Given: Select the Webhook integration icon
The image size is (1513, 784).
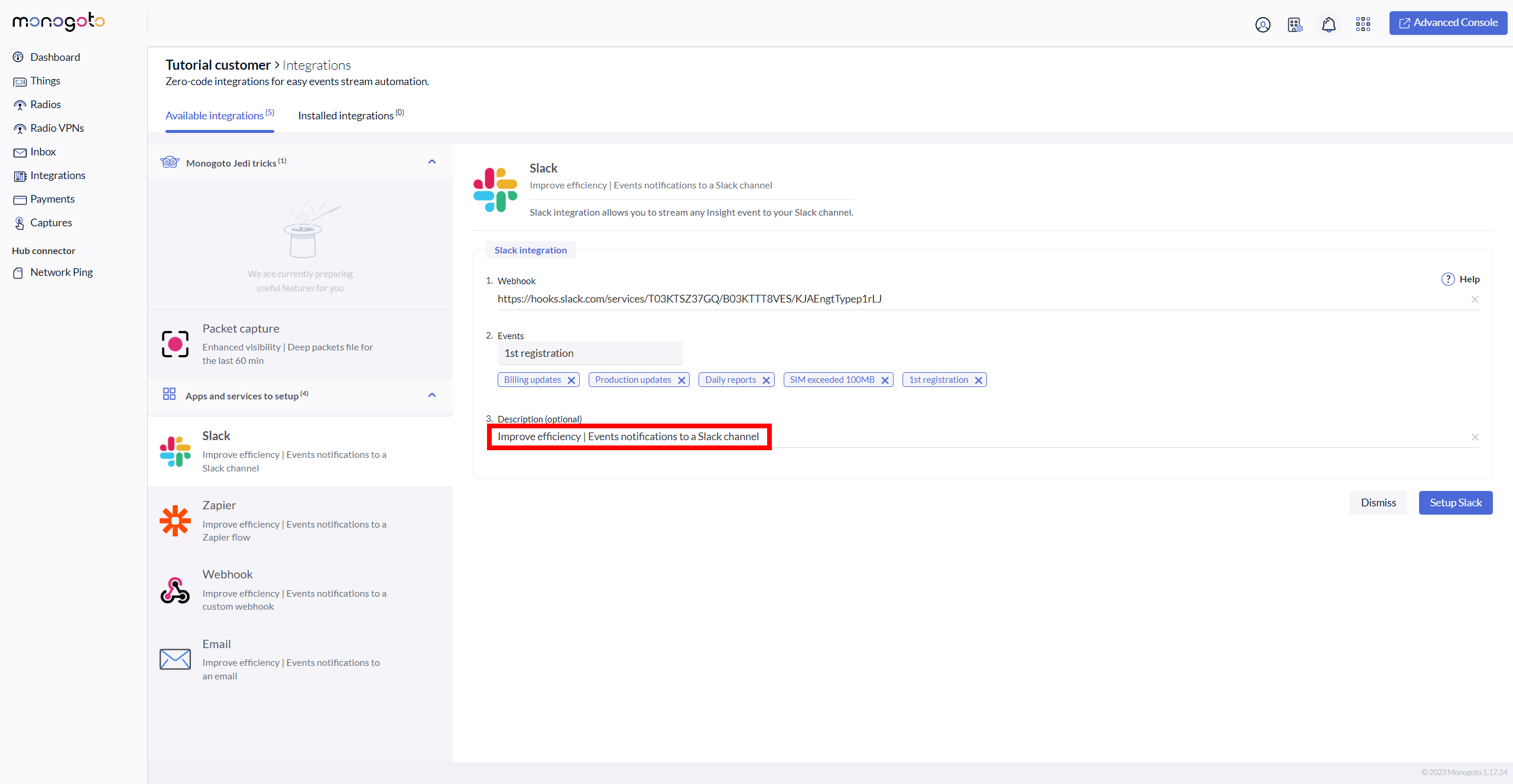Looking at the screenshot, I should (175, 590).
